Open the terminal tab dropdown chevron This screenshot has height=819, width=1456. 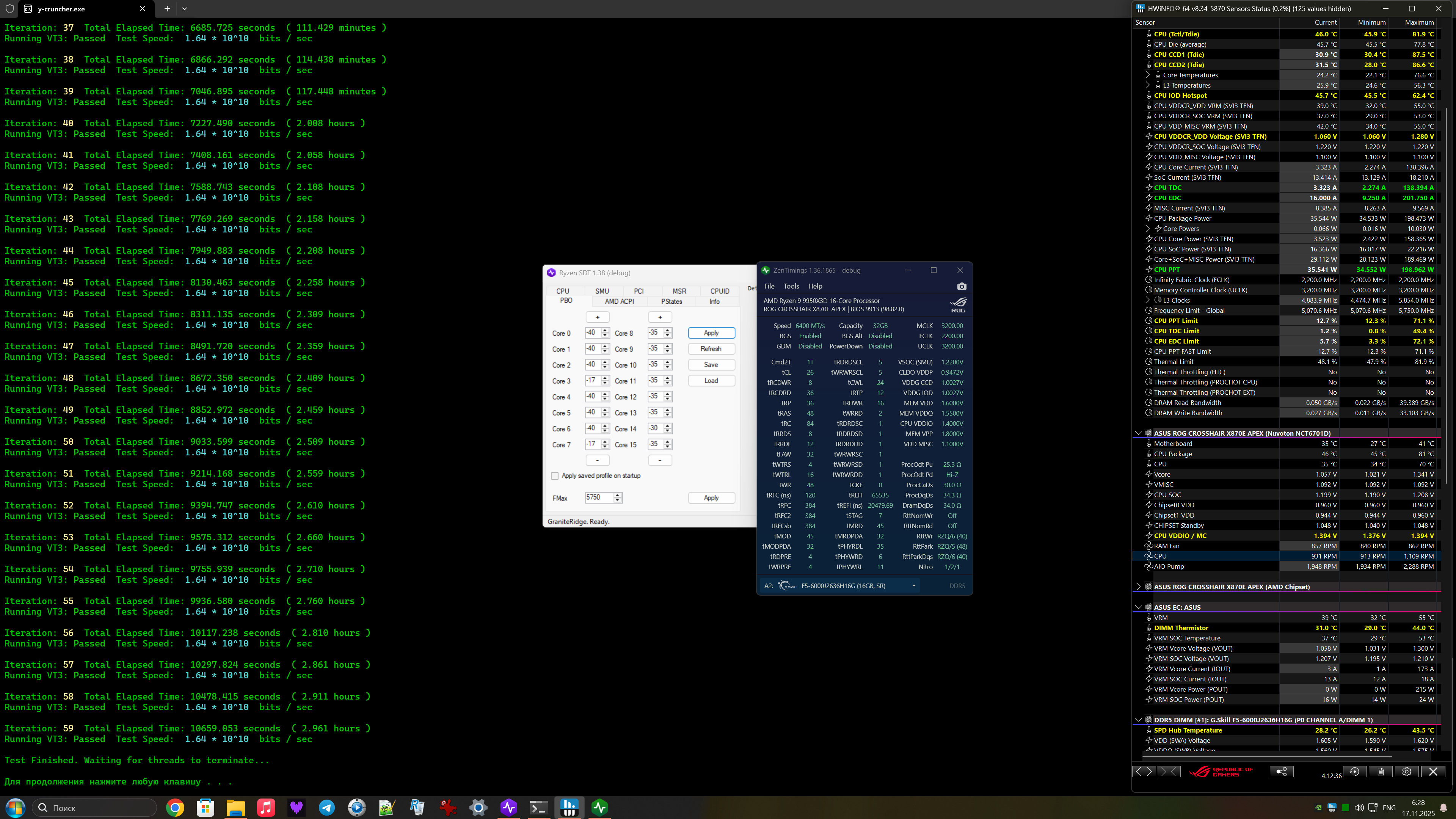[185, 8]
